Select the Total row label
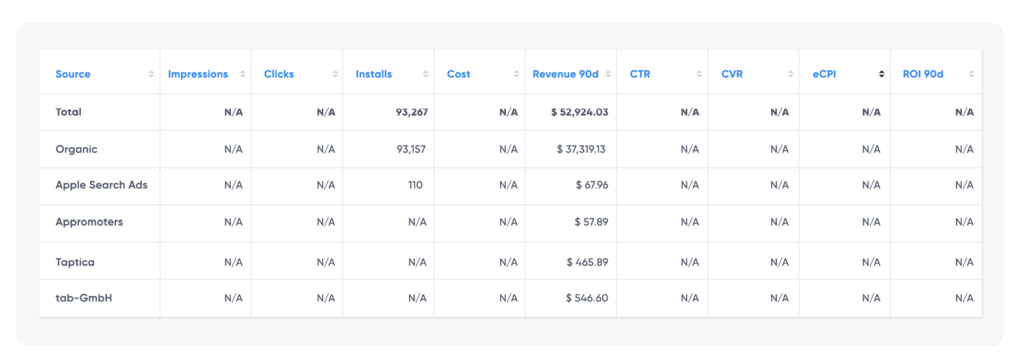Viewport: 1024px width, 362px height. [x=69, y=112]
